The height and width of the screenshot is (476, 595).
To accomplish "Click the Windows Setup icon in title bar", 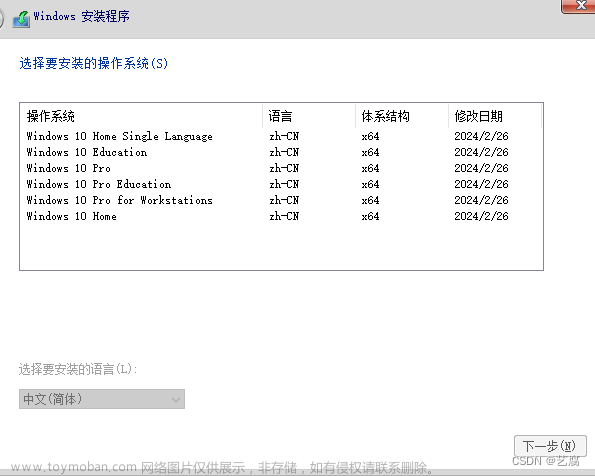I will pyautogui.click(x=21, y=18).
